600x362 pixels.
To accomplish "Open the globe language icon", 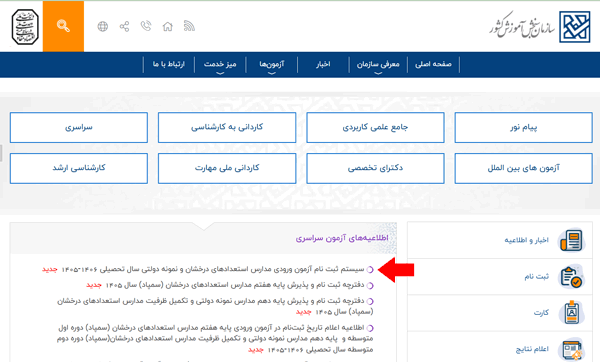I will [x=103, y=26].
